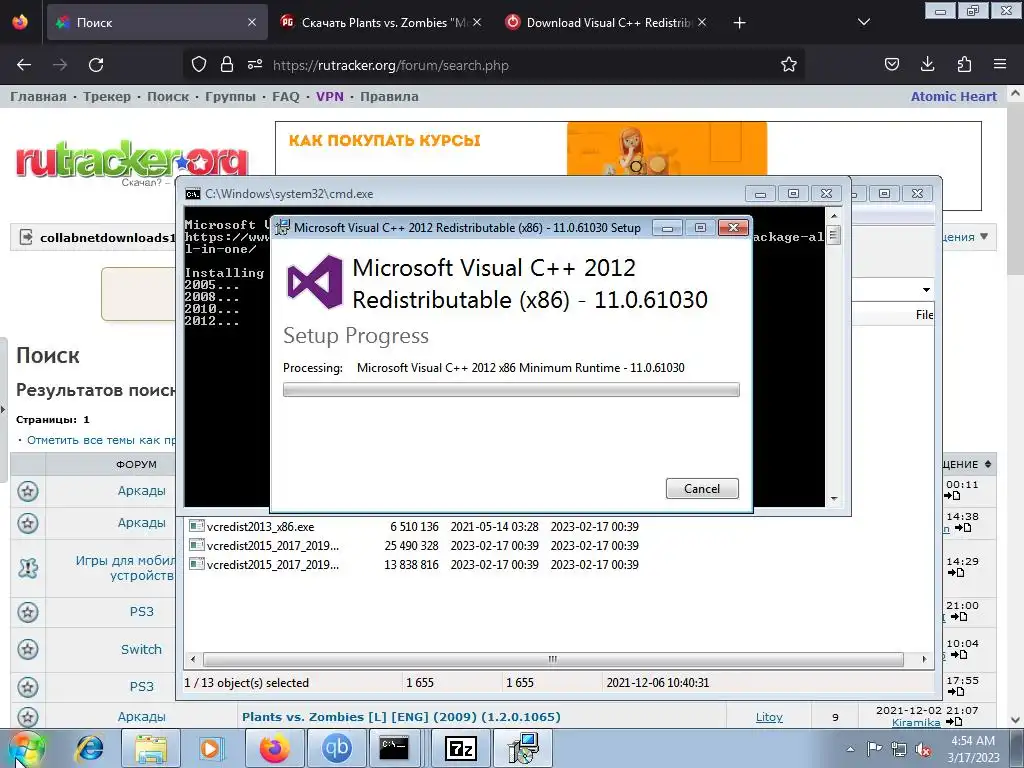The height and width of the screenshot is (768, 1024).
Task: Open the list all tabs chevron
Action: [x=863, y=23]
